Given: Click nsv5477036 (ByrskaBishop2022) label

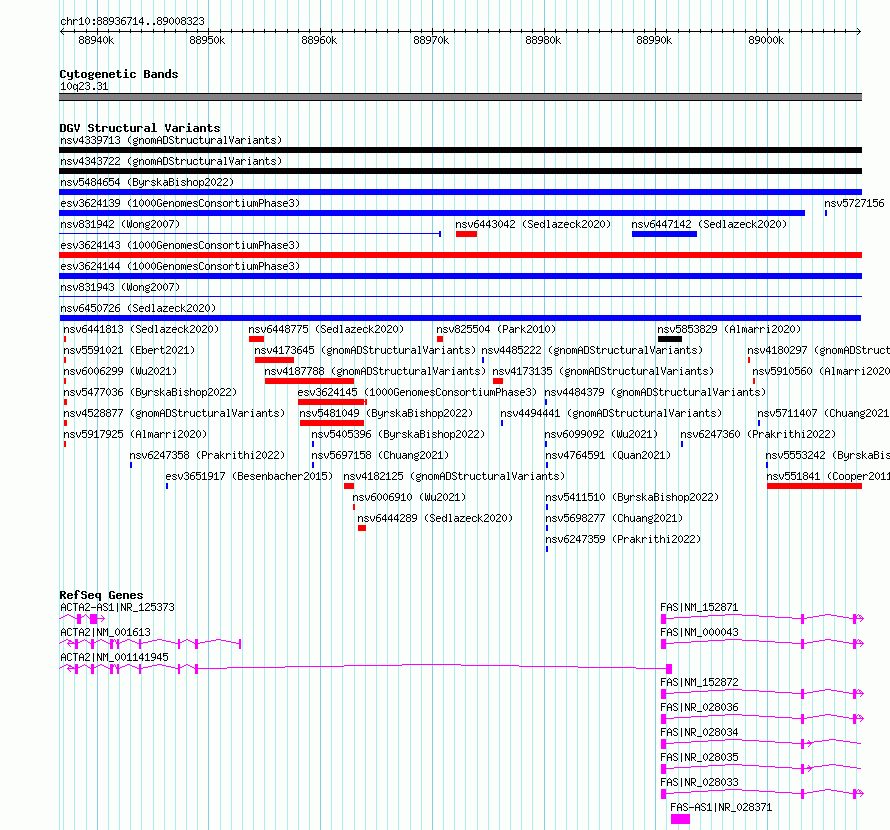Looking at the screenshot, I should pyautogui.click(x=150, y=392).
